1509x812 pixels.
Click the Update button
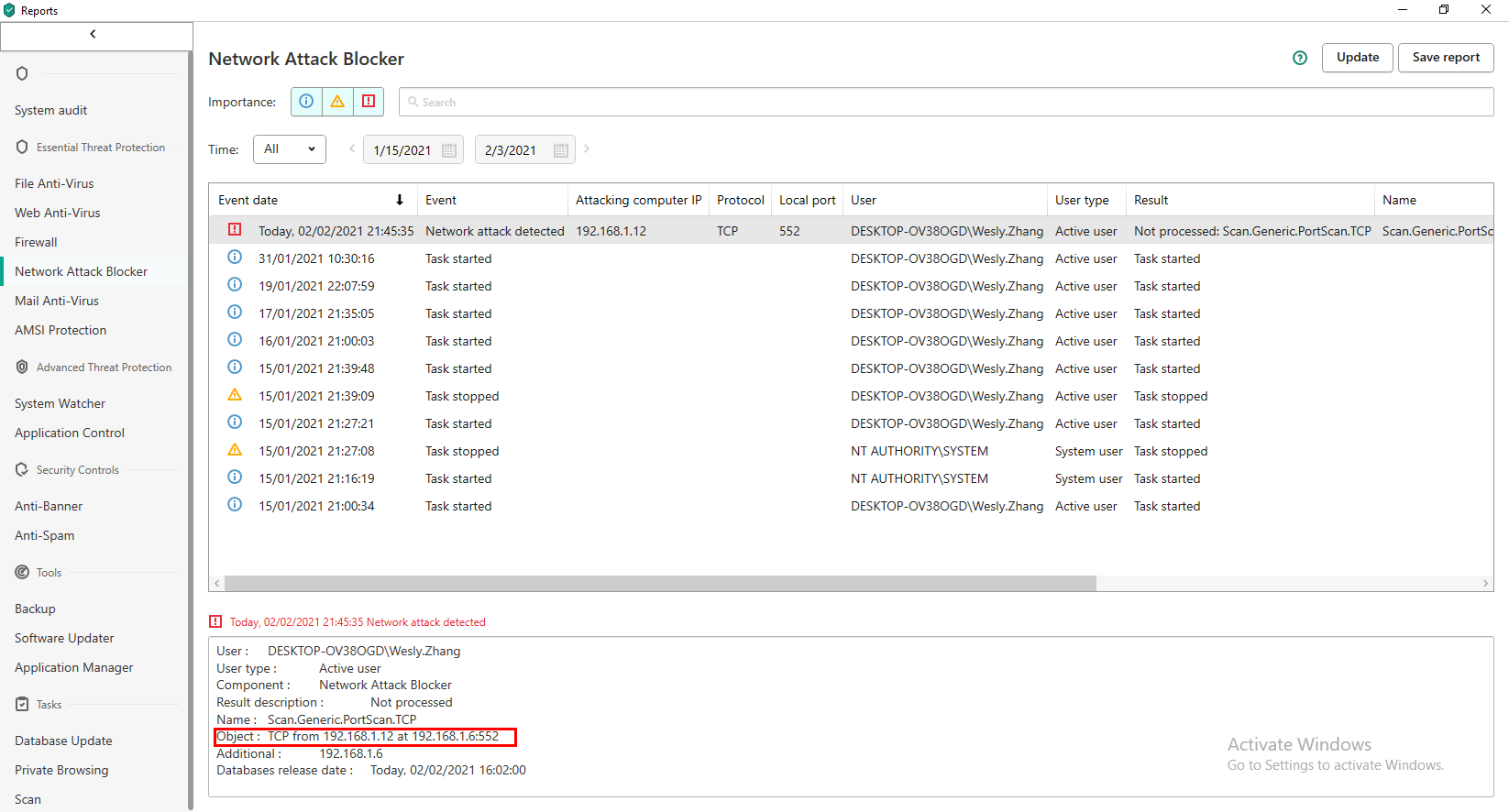1357,57
